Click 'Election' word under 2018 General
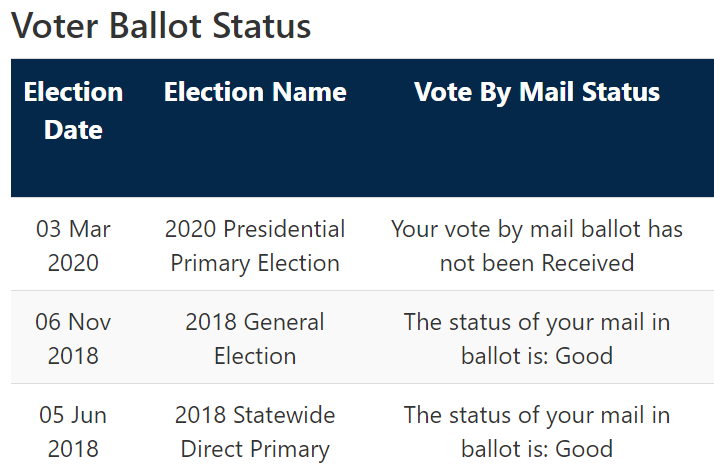Viewport: 714px width, 476px height. 255,356
